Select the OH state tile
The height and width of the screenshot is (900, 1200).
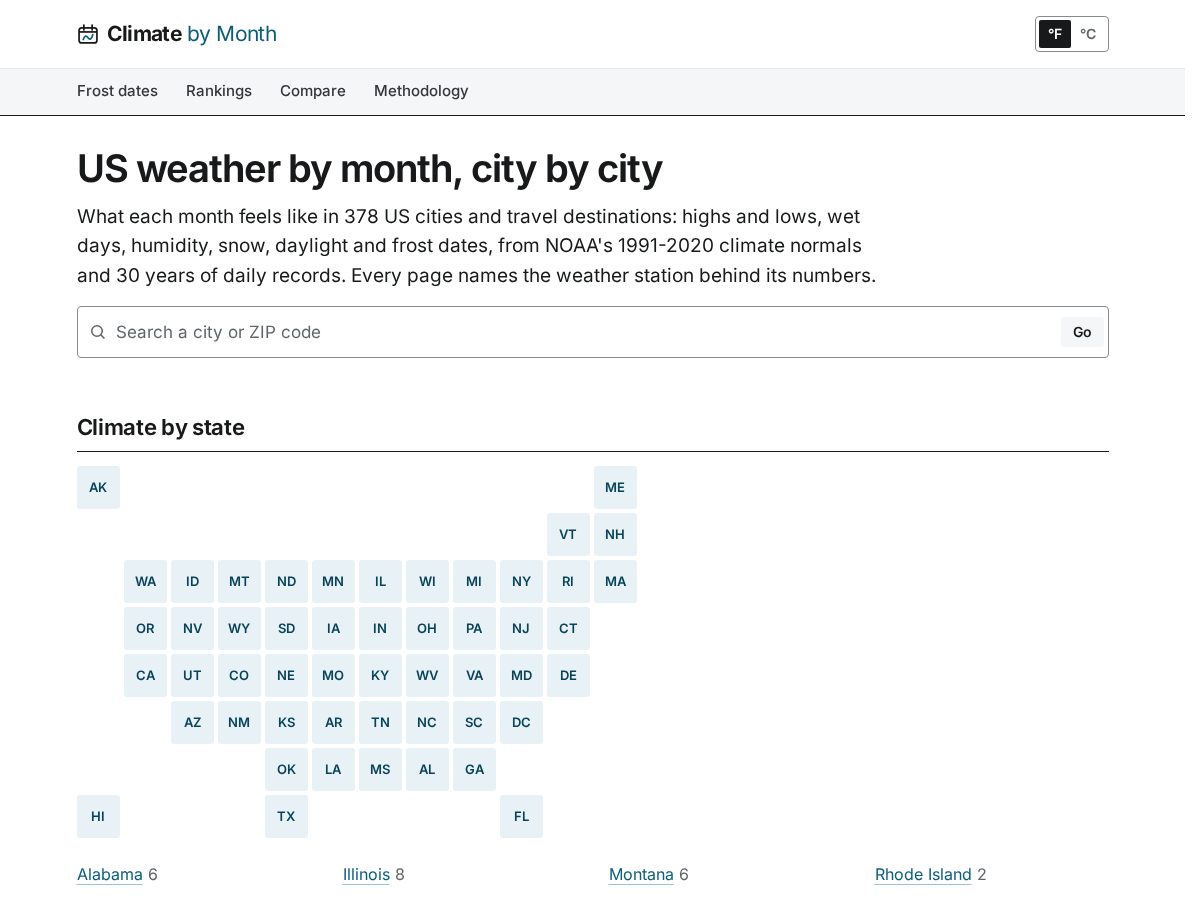427,629
